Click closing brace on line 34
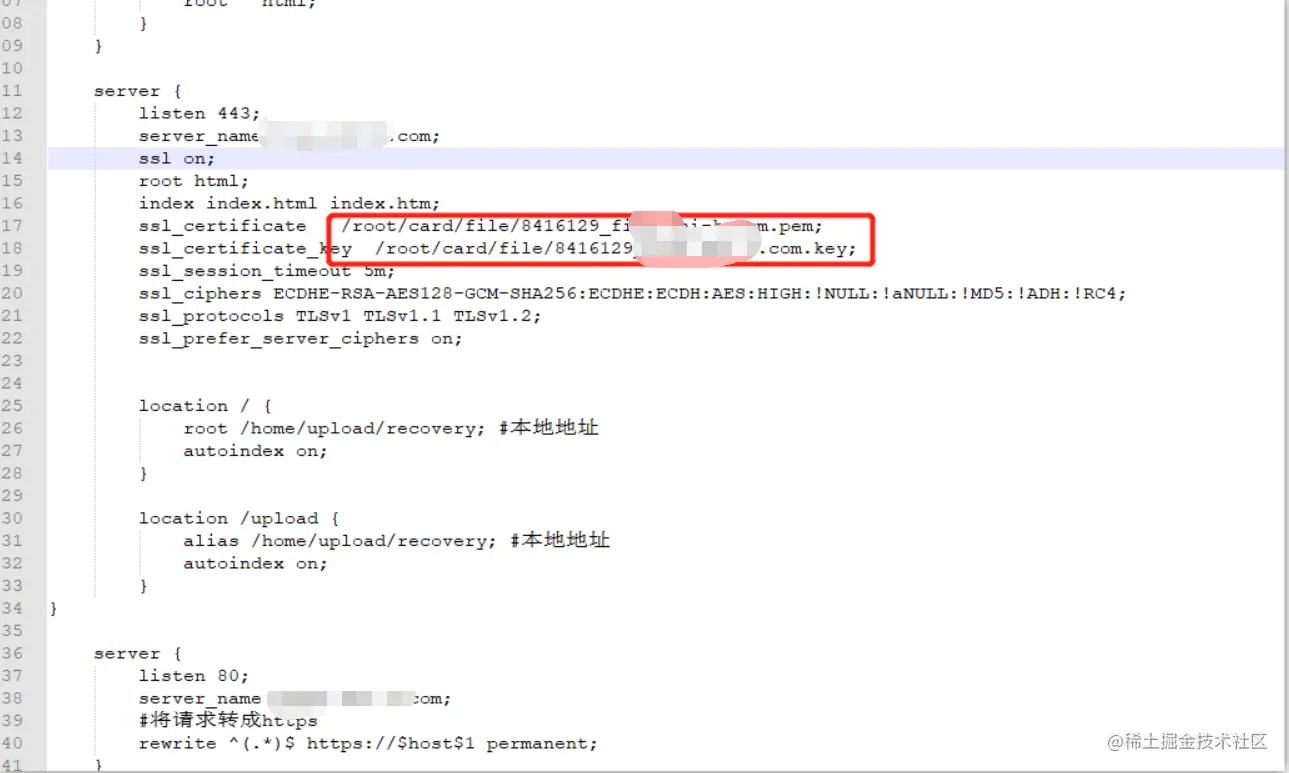The width and height of the screenshot is (1289, 773). click(54, 608)
